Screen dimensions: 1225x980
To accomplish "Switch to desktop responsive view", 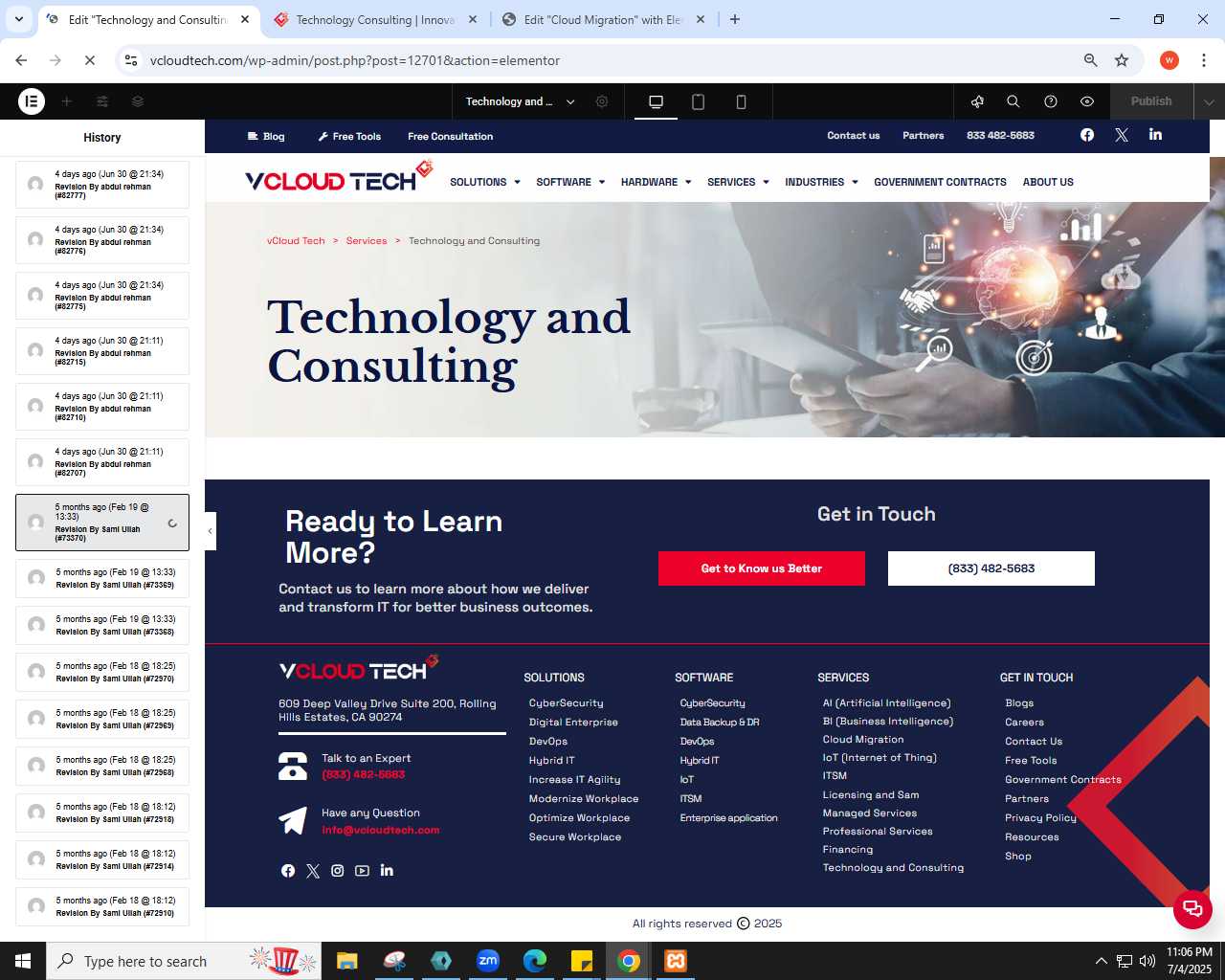I will tap(656, 101).
